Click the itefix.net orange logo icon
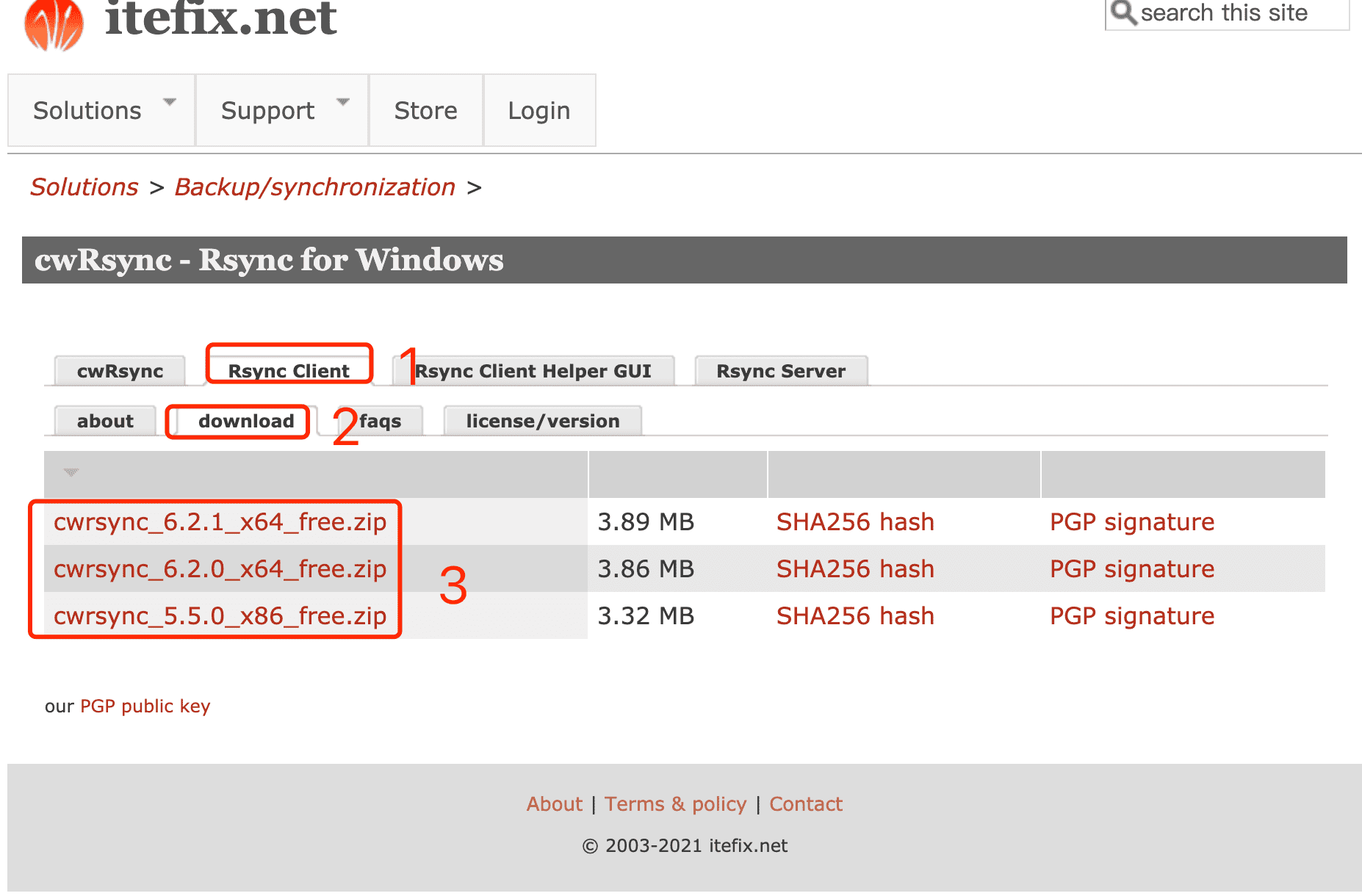 (x=54, y=24)
